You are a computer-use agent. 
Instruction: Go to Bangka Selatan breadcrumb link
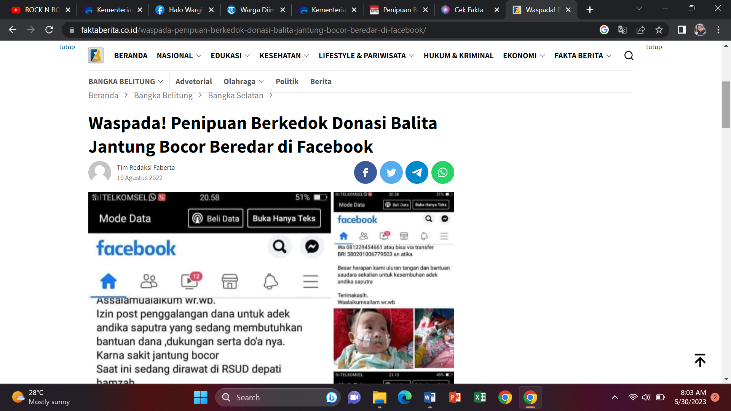click(236, 95)
